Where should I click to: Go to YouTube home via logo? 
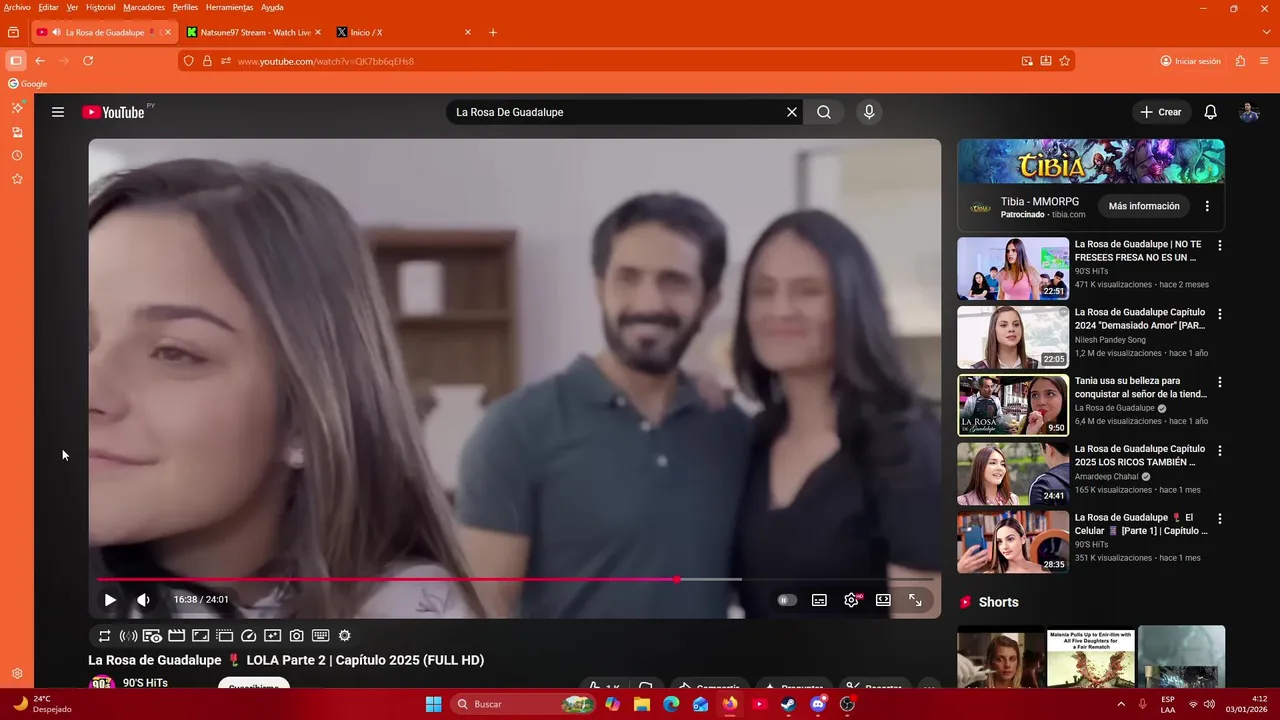[114, 112]
